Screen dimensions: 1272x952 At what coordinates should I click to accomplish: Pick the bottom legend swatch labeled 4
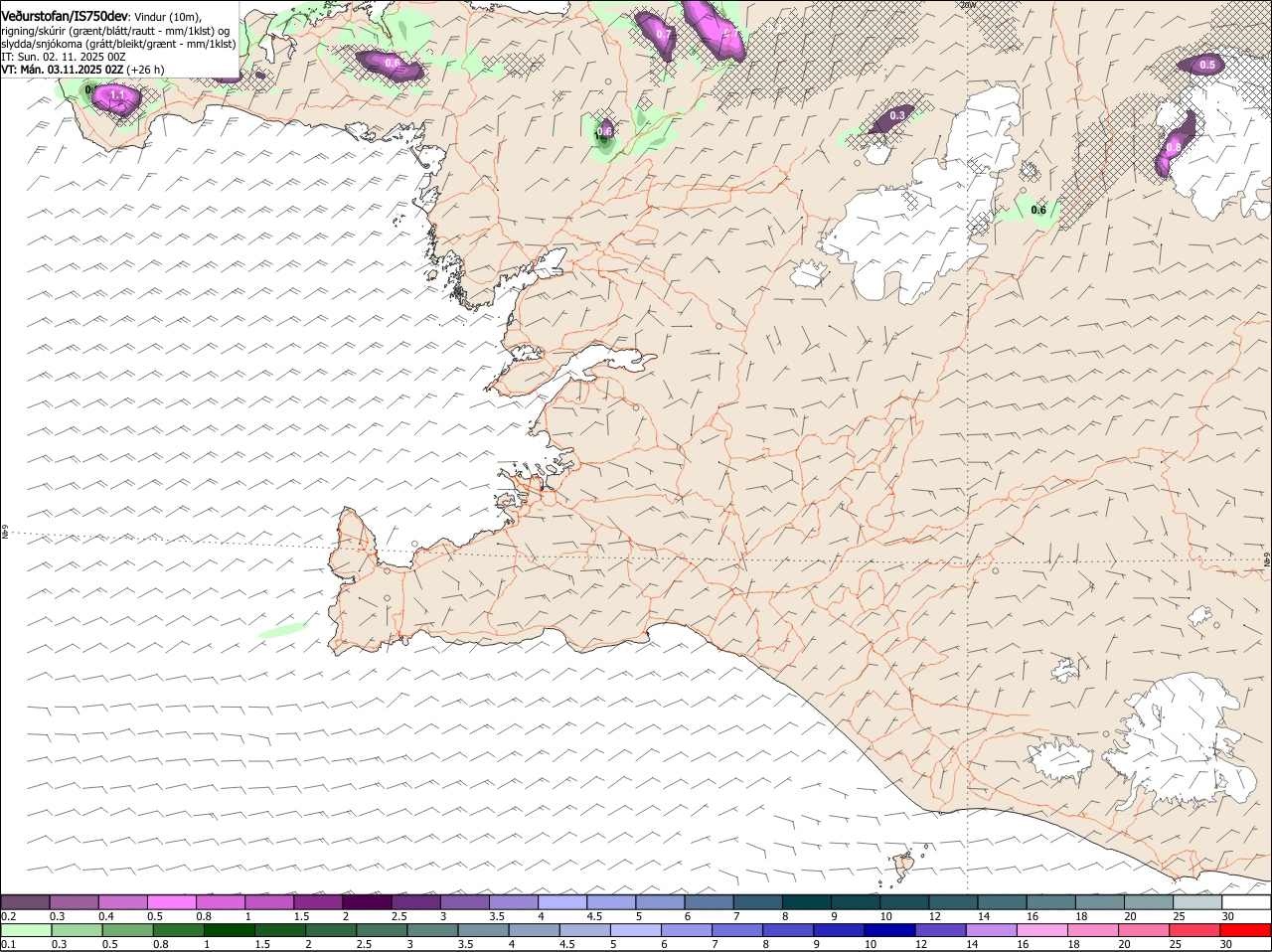(533, 930)
